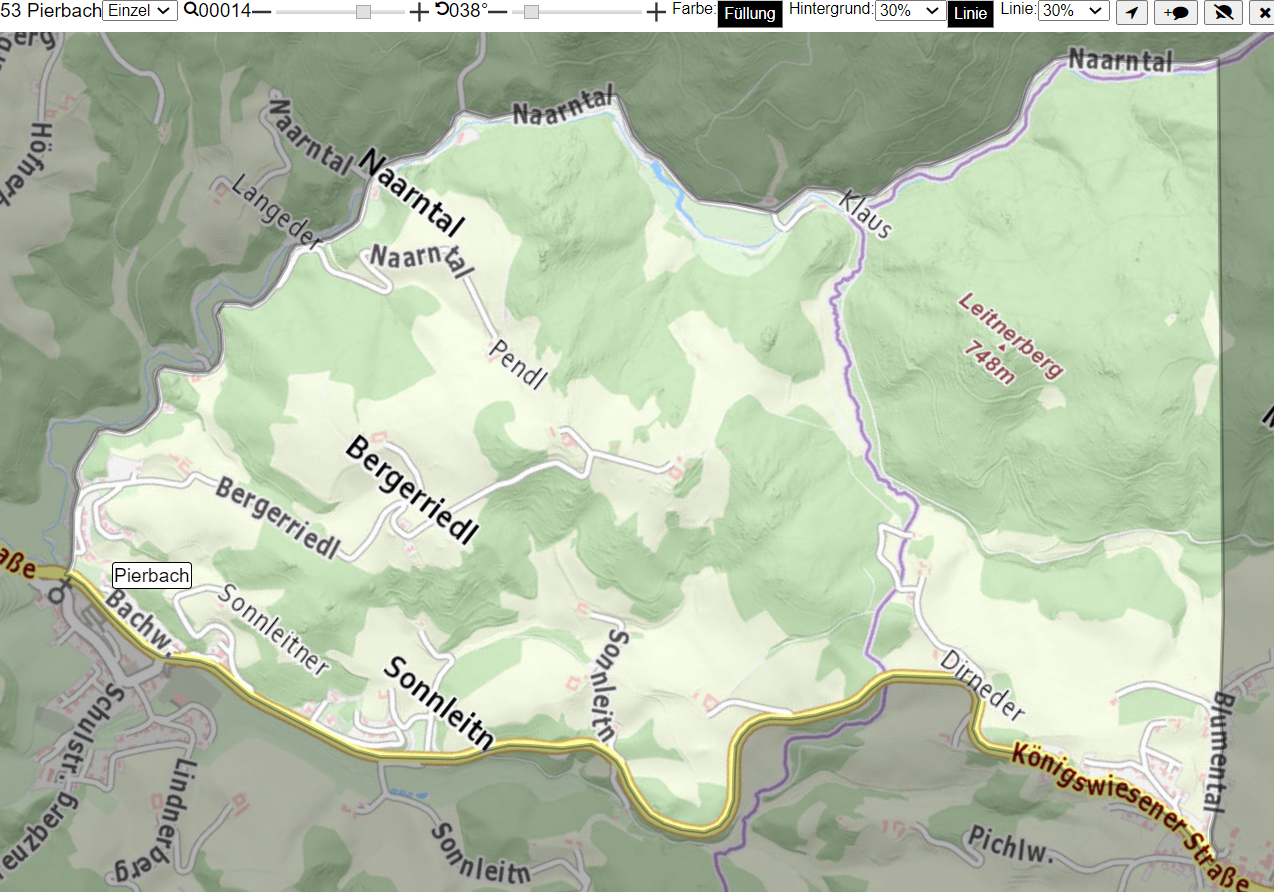The image size is (1274, 892).
Task: Open the Einzel mode dropdown
Action: 140,11
